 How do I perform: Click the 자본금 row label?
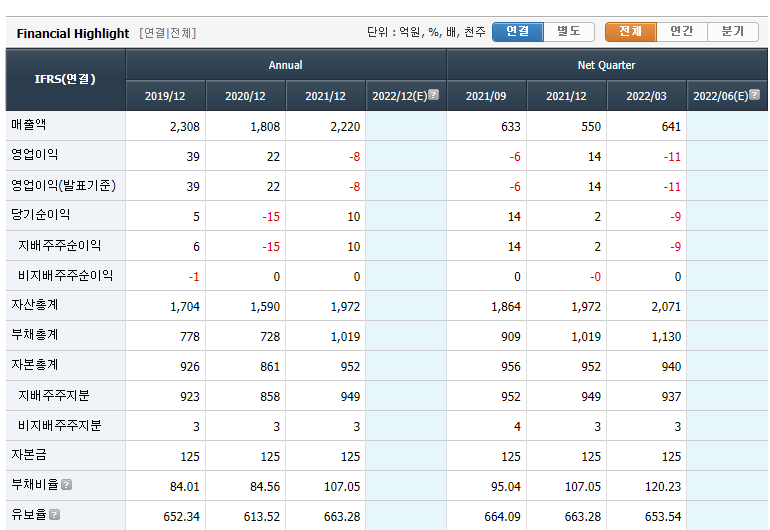[28, 454]
